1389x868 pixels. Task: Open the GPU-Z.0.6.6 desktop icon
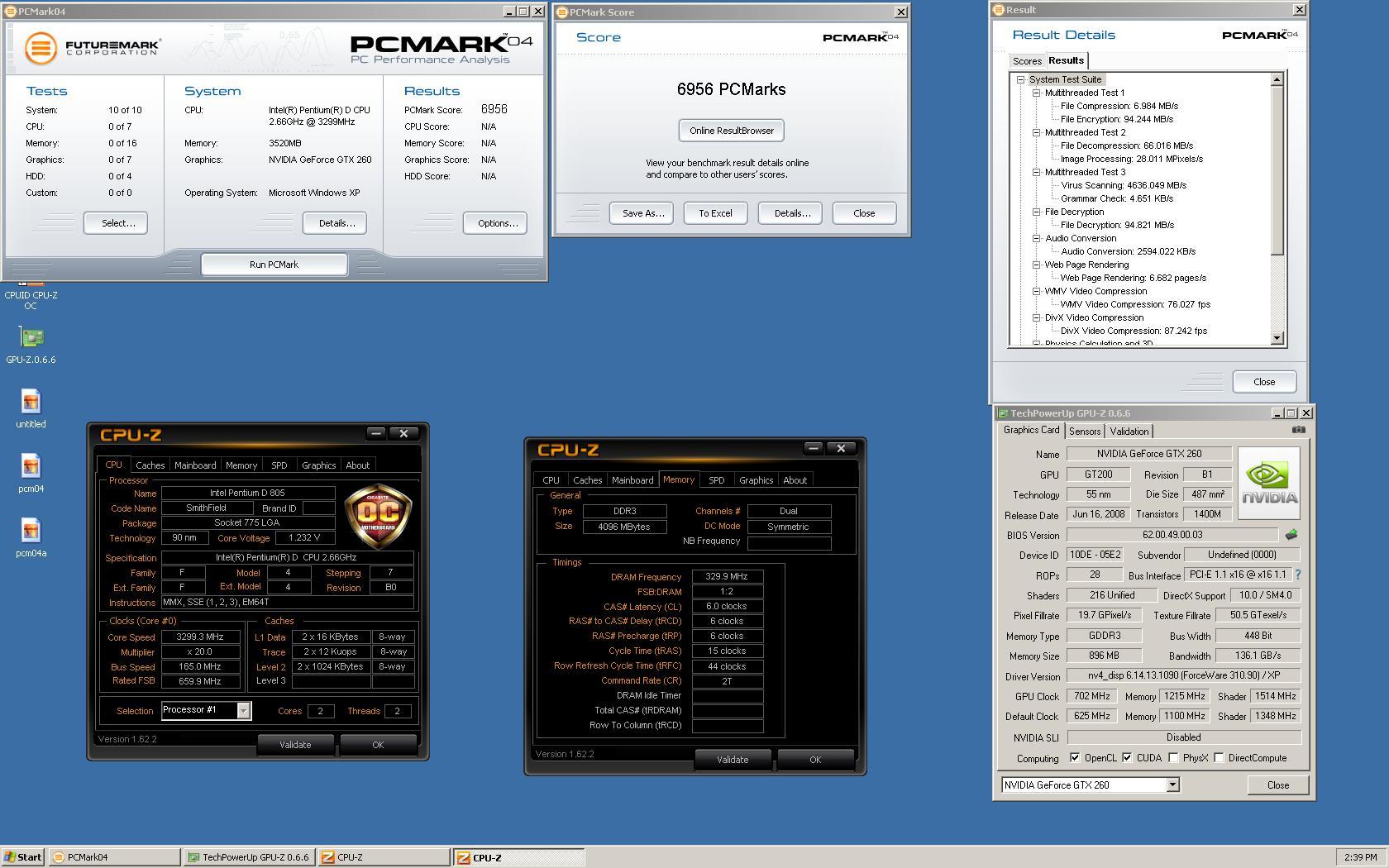pyautogui.click(x=31, y=337)
